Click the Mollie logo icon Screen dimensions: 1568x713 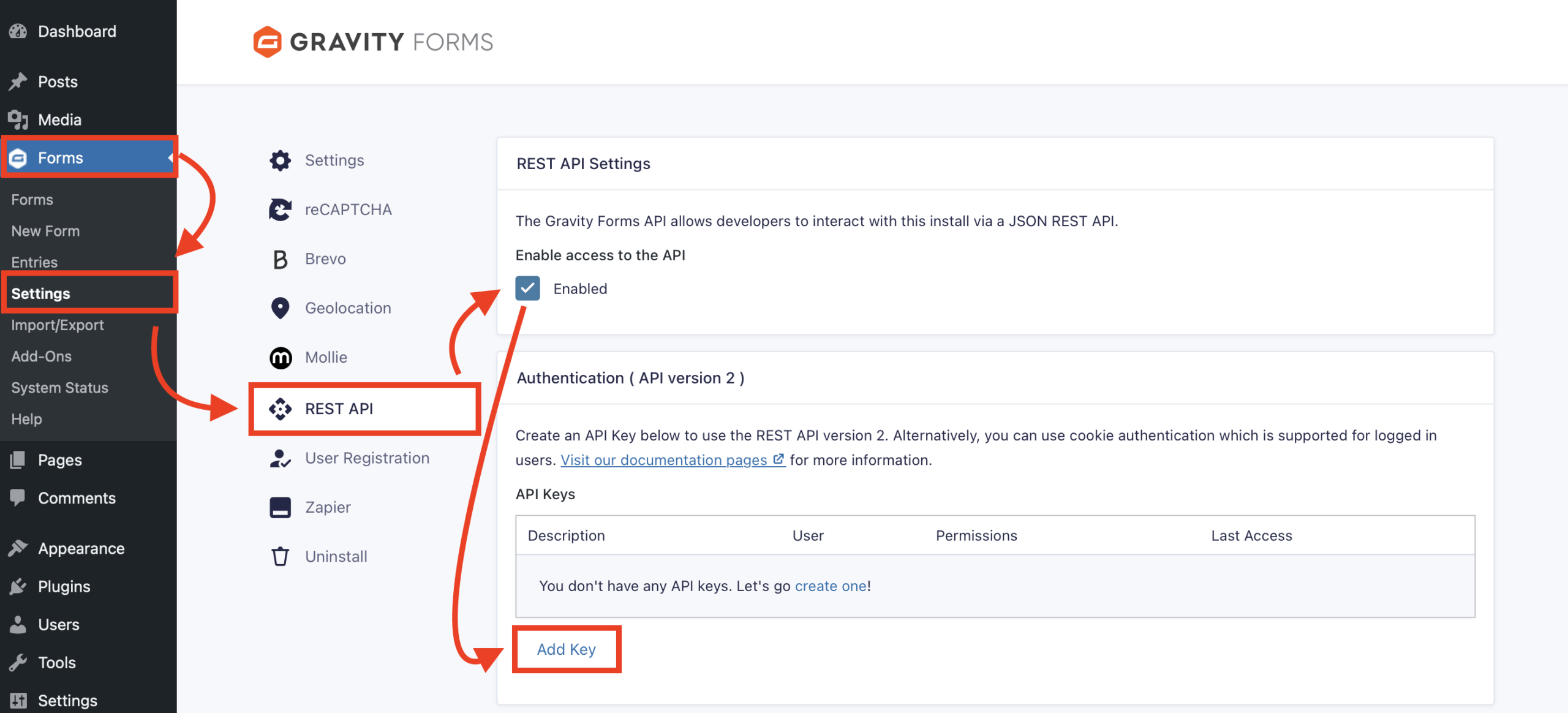tap(281, 358)
